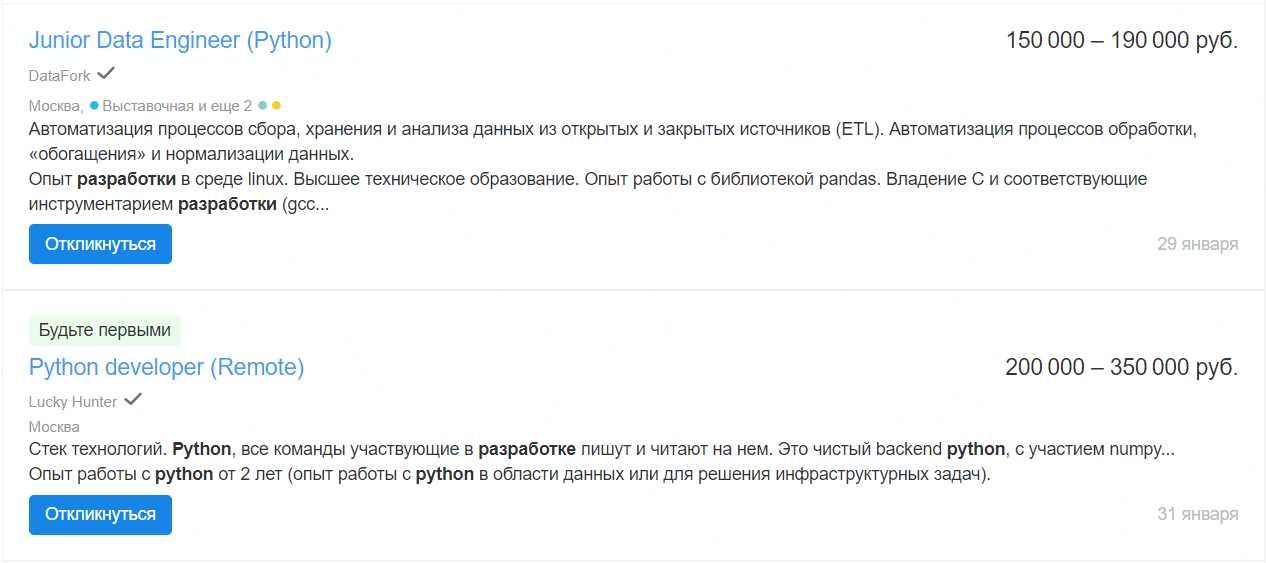Click the 150 000 – 190 000 руб. salary
The width and height of the screenshot is (1266, 563).
1122,41
